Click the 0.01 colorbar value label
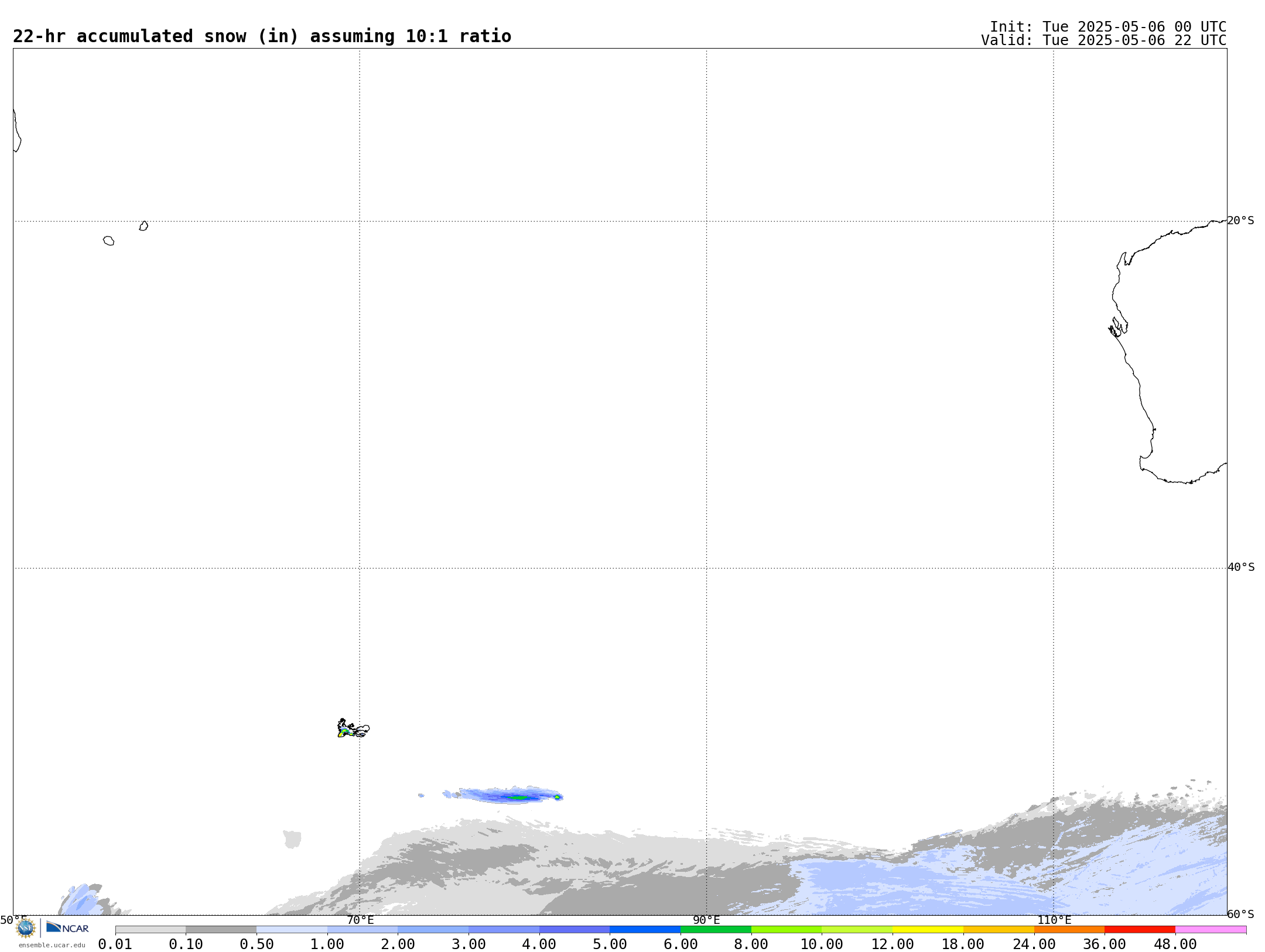The width and height of the screenshot is (1265, 952). pos(115,944)
